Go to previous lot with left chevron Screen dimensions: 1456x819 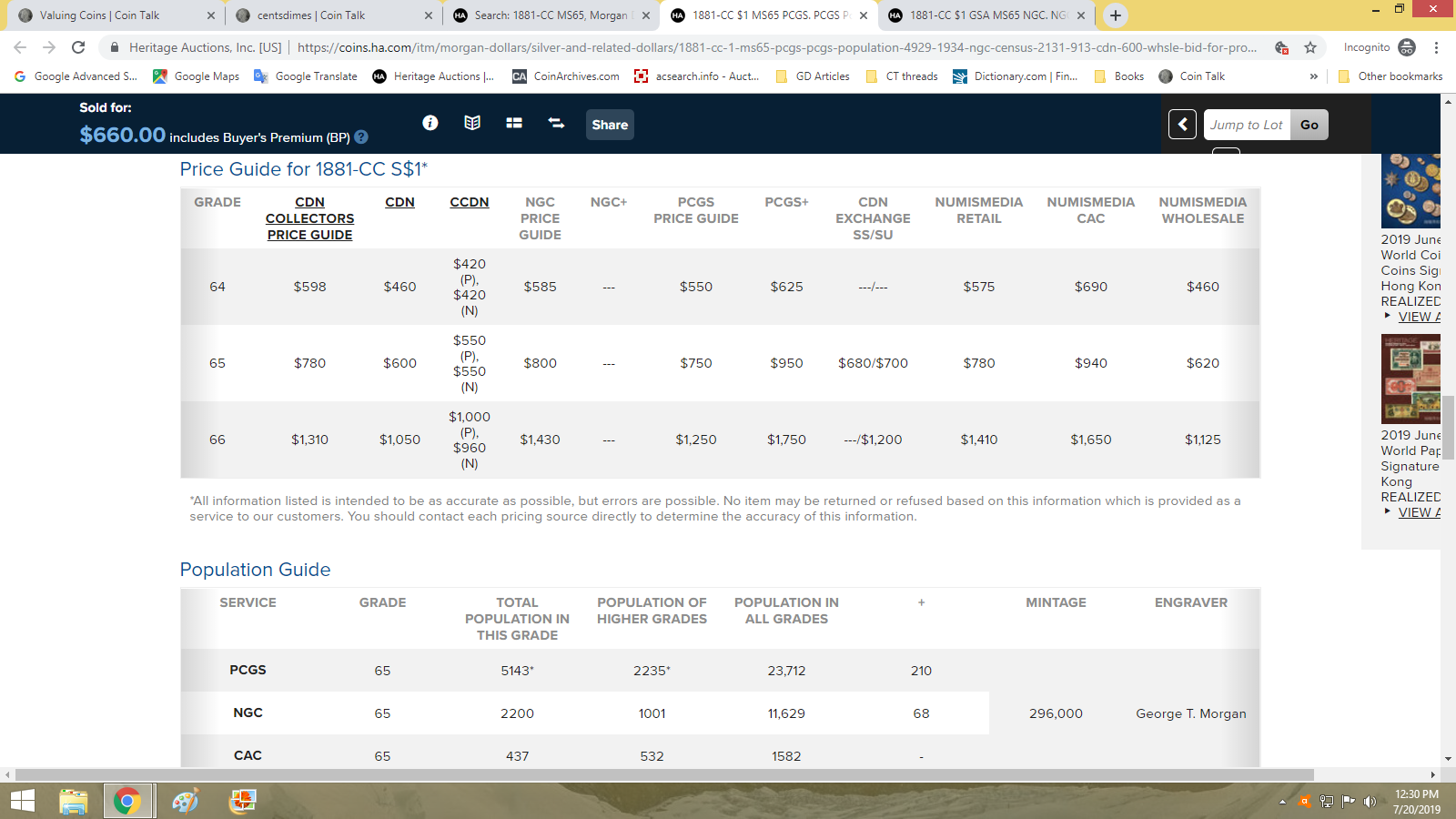tap(1182, 125)
